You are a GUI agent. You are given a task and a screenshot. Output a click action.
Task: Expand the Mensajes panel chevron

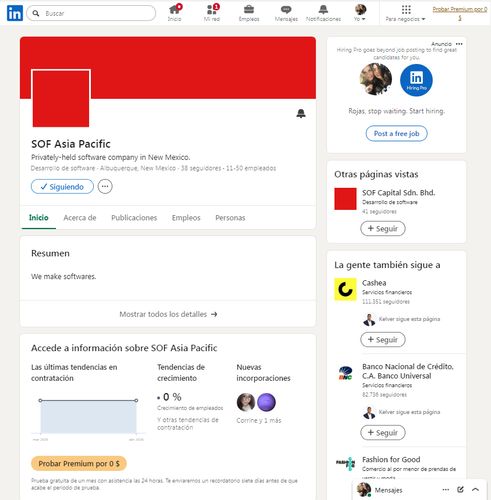click(475, 490)
